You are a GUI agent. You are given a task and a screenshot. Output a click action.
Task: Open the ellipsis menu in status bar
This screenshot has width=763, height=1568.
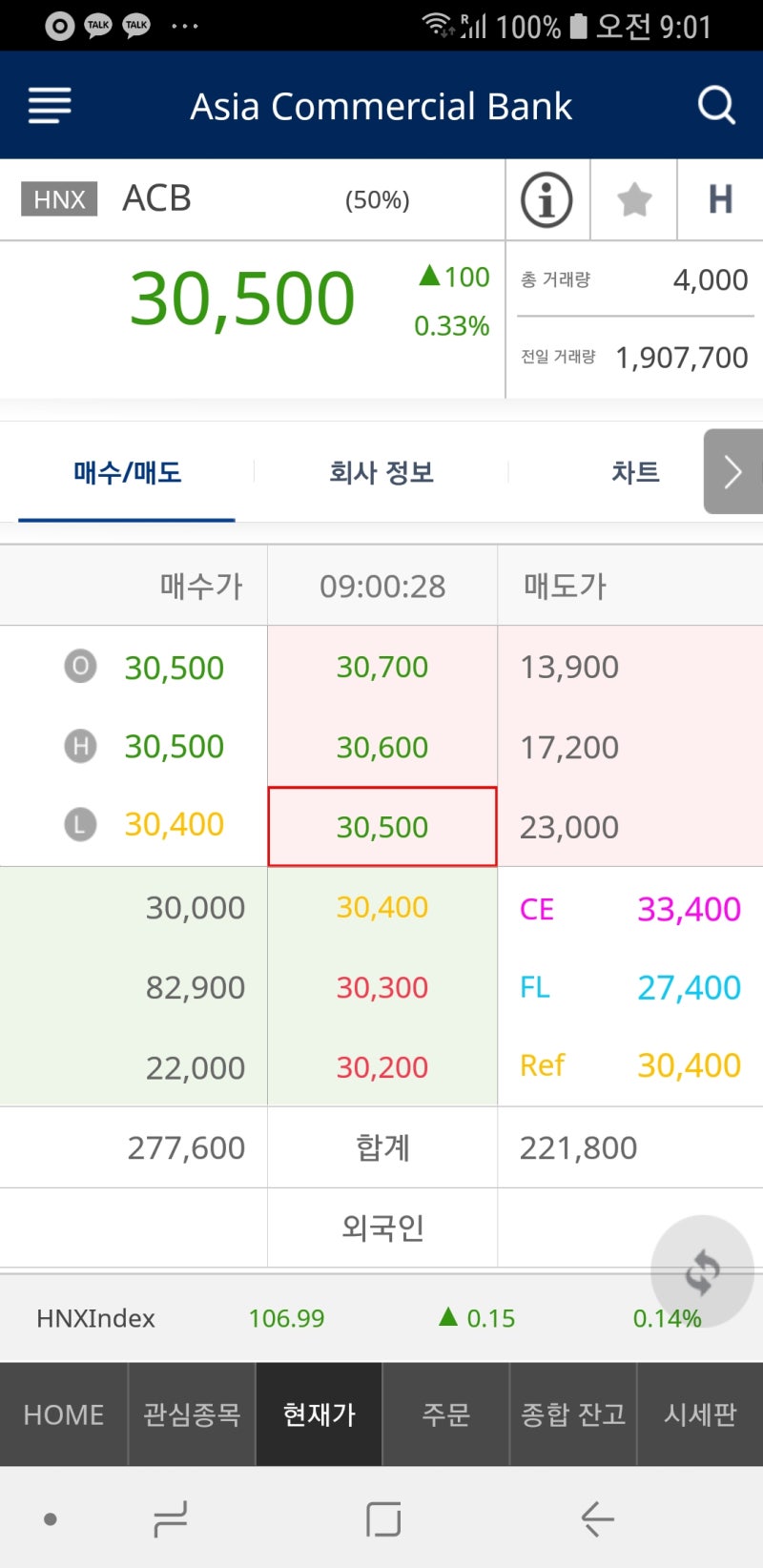(184, 26)
